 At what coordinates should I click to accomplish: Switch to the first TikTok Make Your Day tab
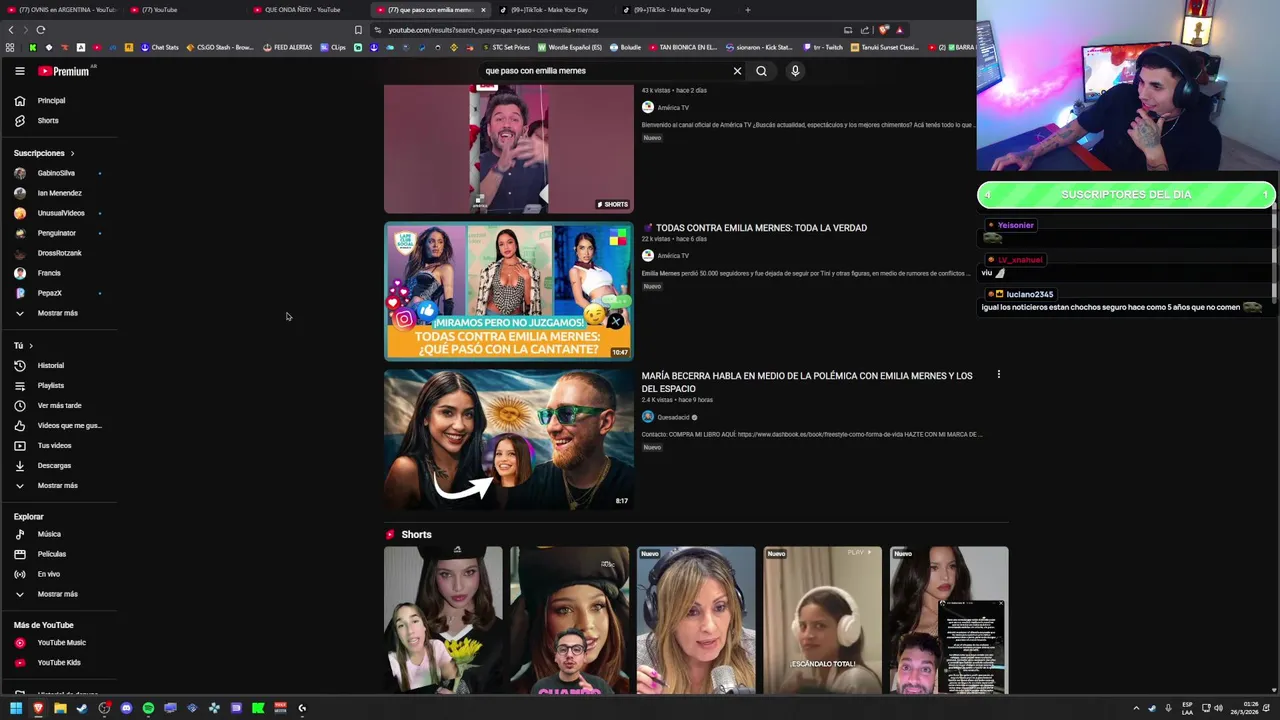click(x=550, y=10)
